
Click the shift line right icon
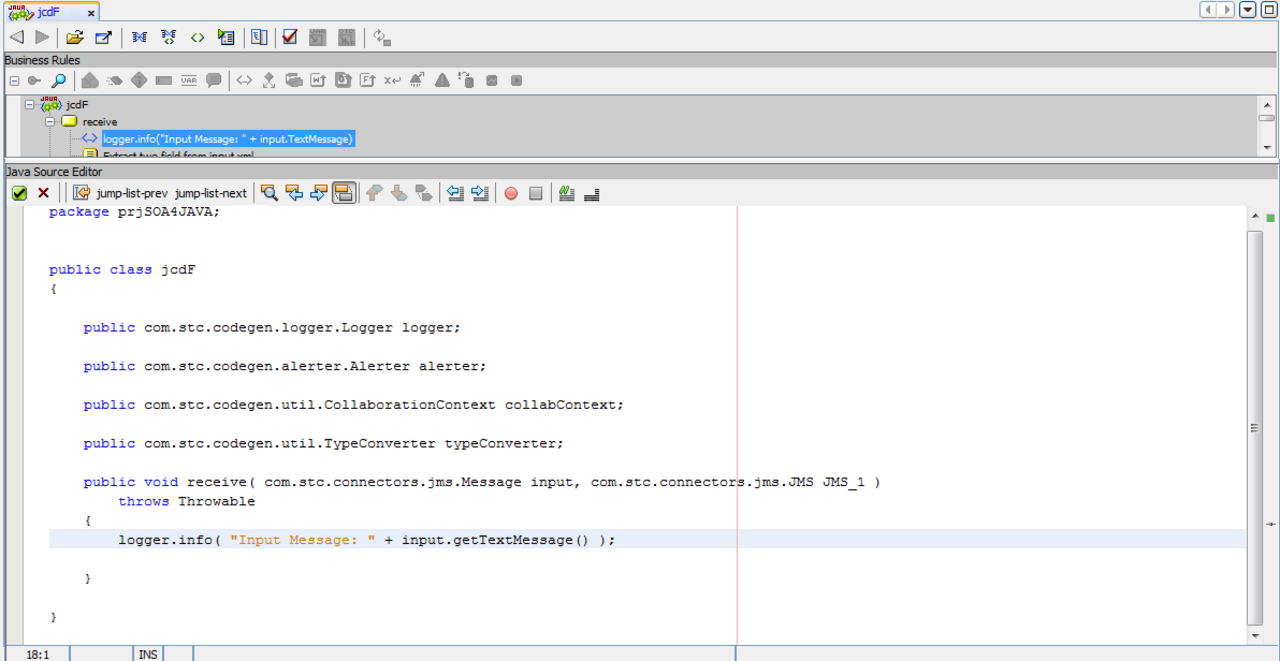[479, 193]
